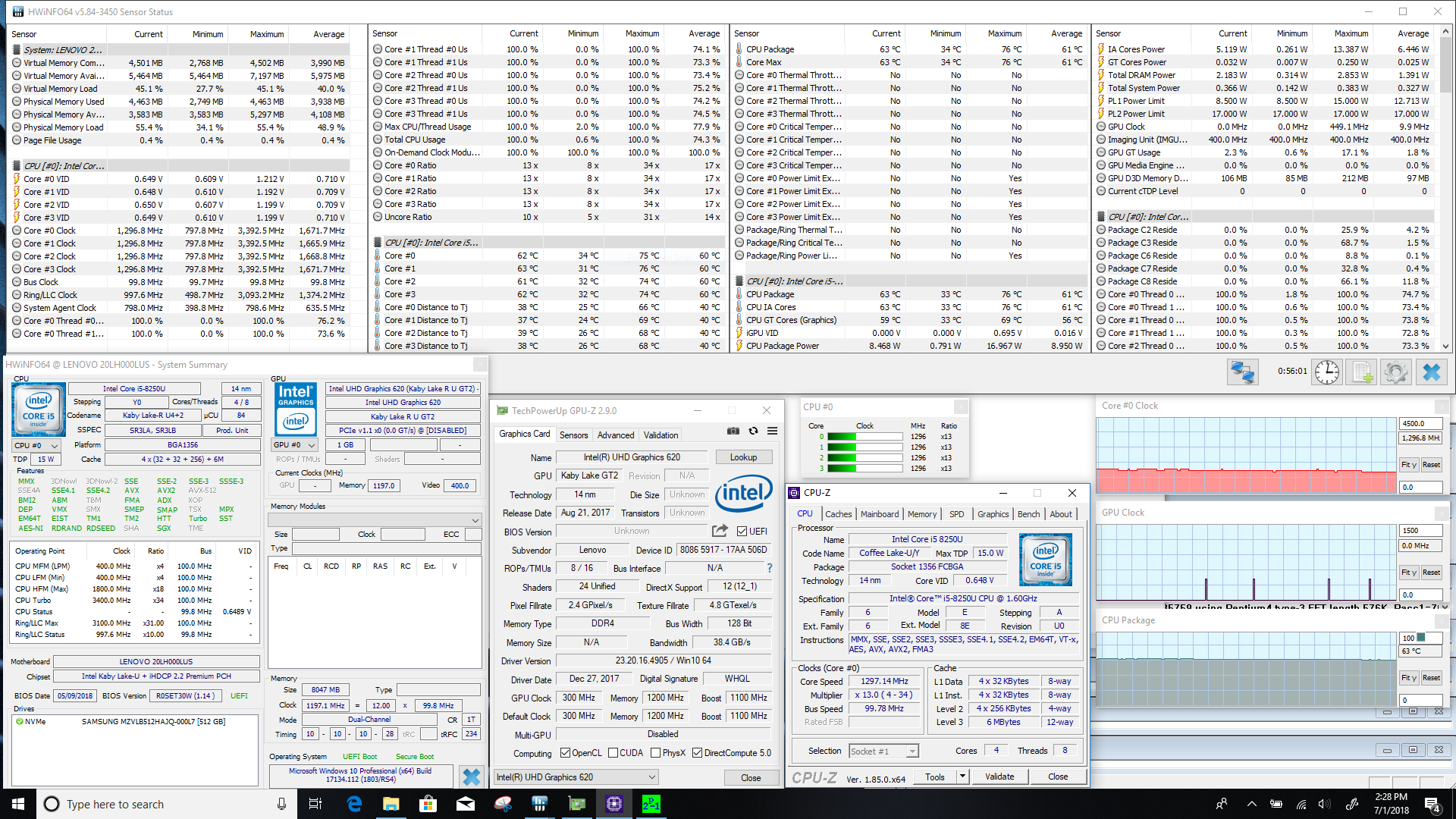
Task: Open the CPU-Z Mainboard tab
Action: (879, 514)
